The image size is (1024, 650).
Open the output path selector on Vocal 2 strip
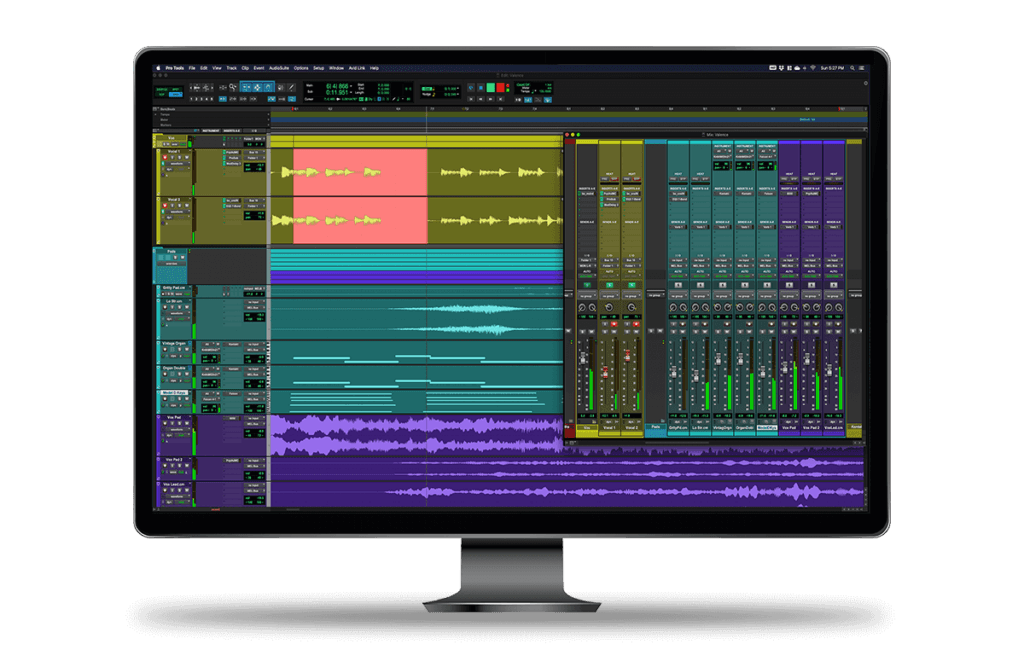pyautogui.click(x=629, y=260)
